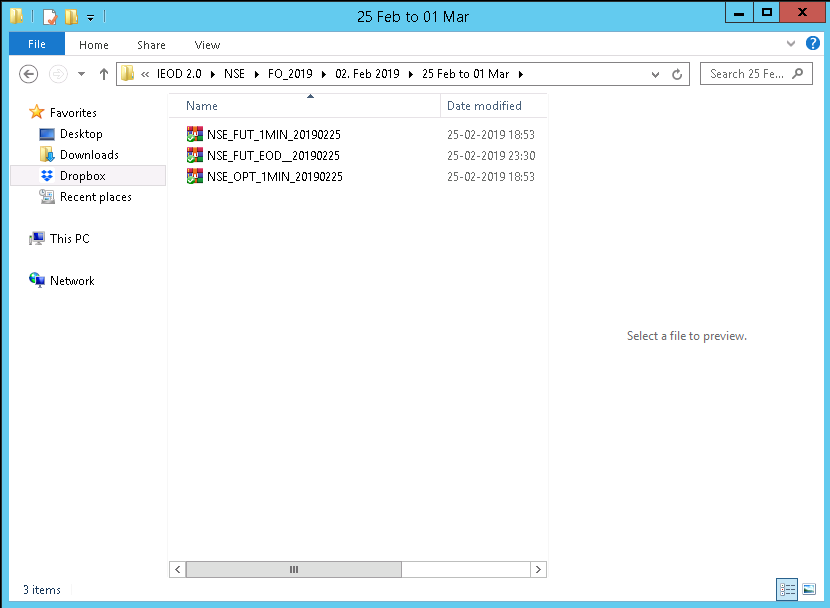Click the This PC computer icon
This screenshot has width=830, height=608.
pyautogui.click(x=37, y=239)
